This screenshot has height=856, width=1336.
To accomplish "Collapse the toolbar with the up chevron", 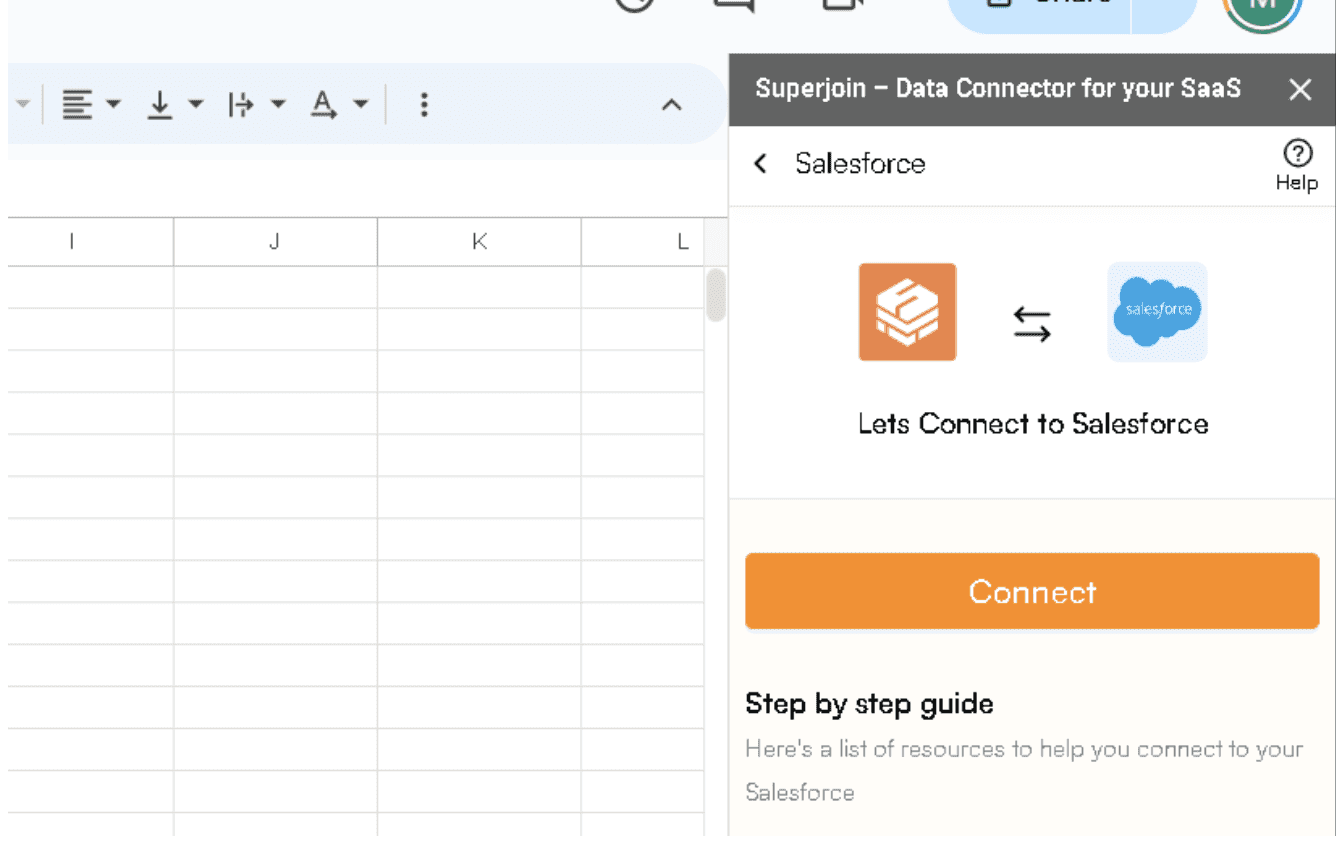I will click(672, 104).
